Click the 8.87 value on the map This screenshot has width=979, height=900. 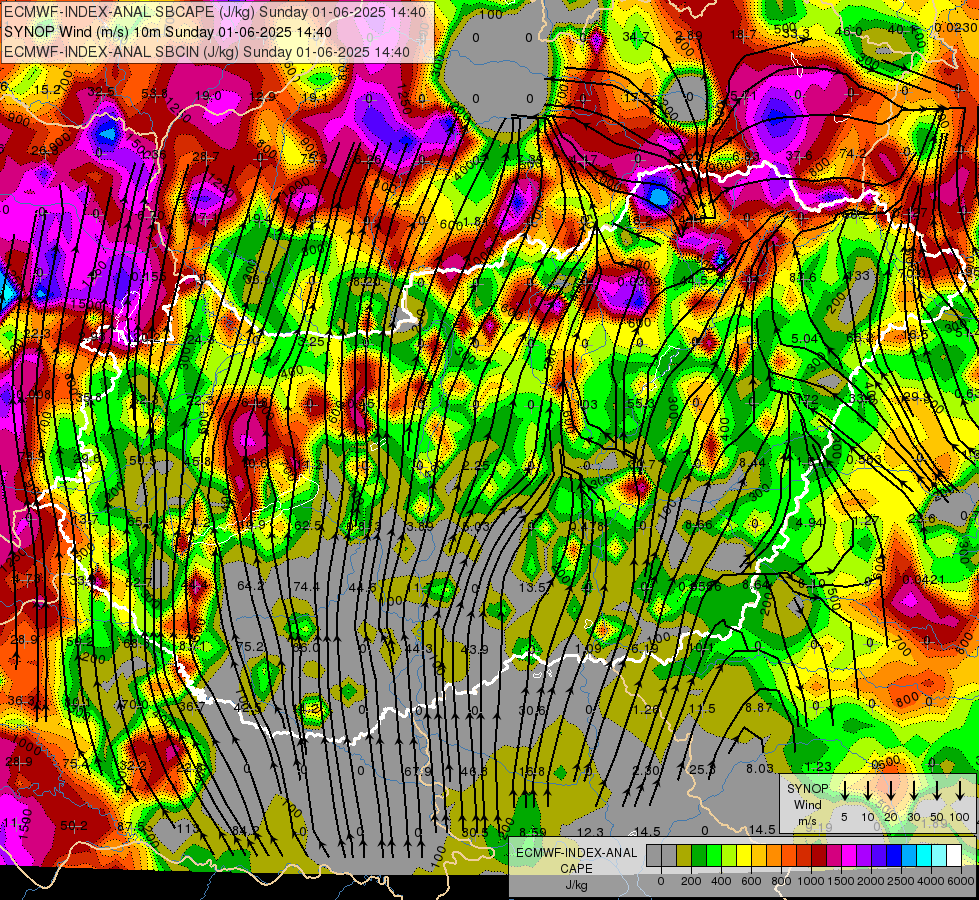[759, 708]
